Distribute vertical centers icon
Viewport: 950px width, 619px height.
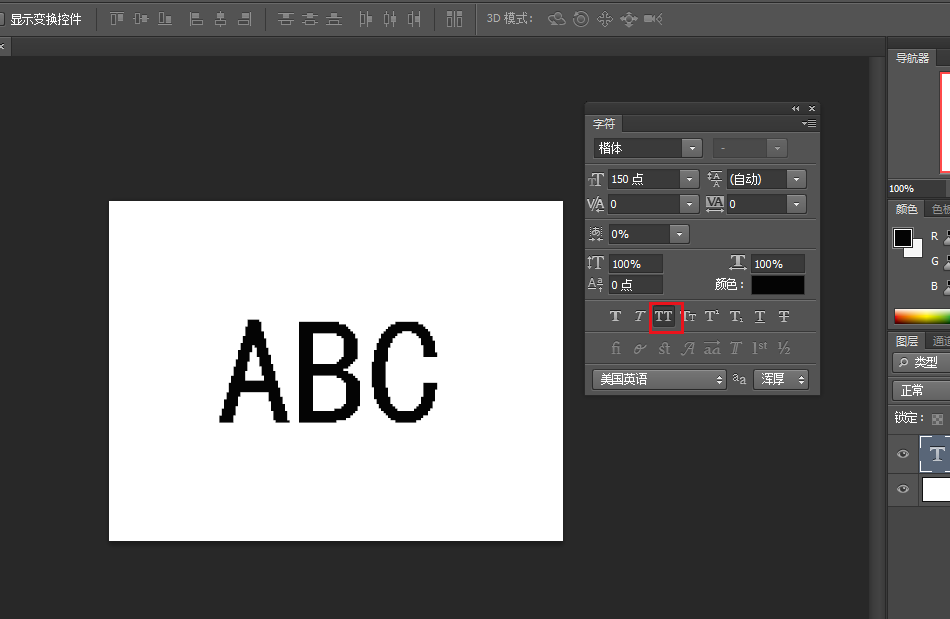pos(310,19)
